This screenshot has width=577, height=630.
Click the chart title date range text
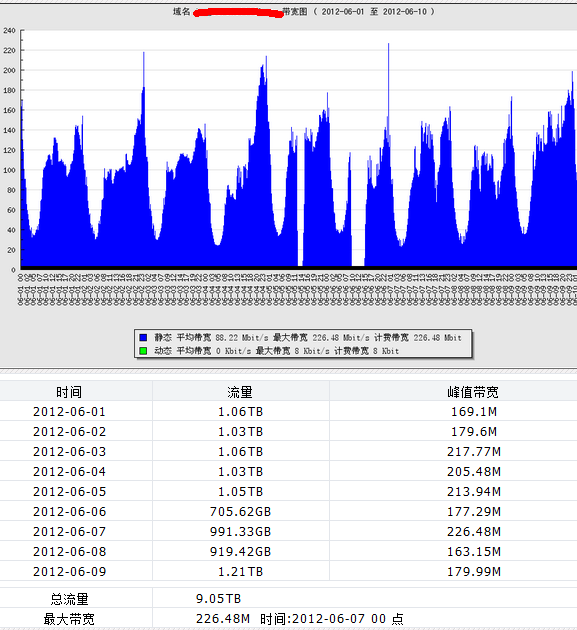374,12
